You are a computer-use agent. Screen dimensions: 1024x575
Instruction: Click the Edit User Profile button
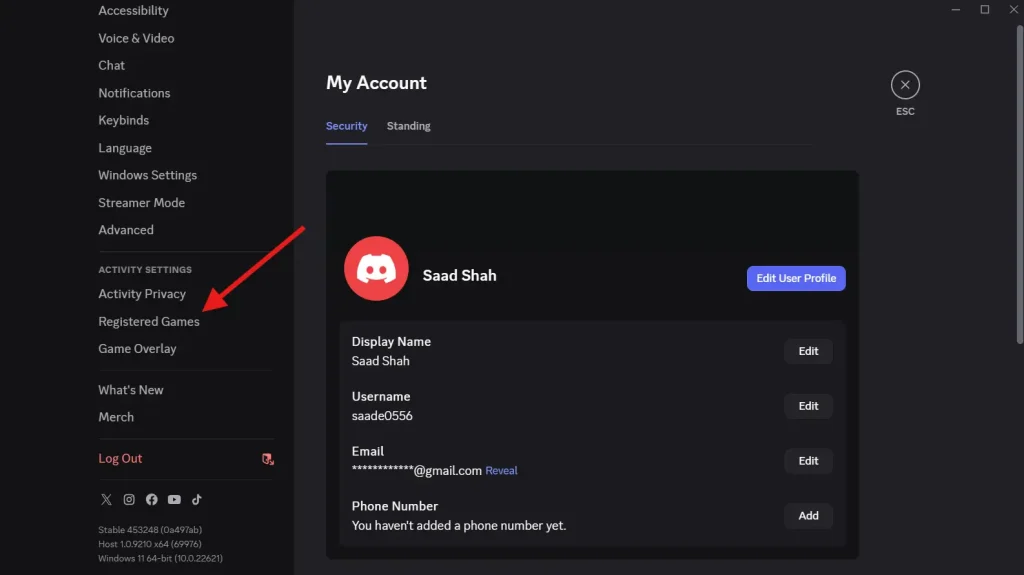coord(796,278)
